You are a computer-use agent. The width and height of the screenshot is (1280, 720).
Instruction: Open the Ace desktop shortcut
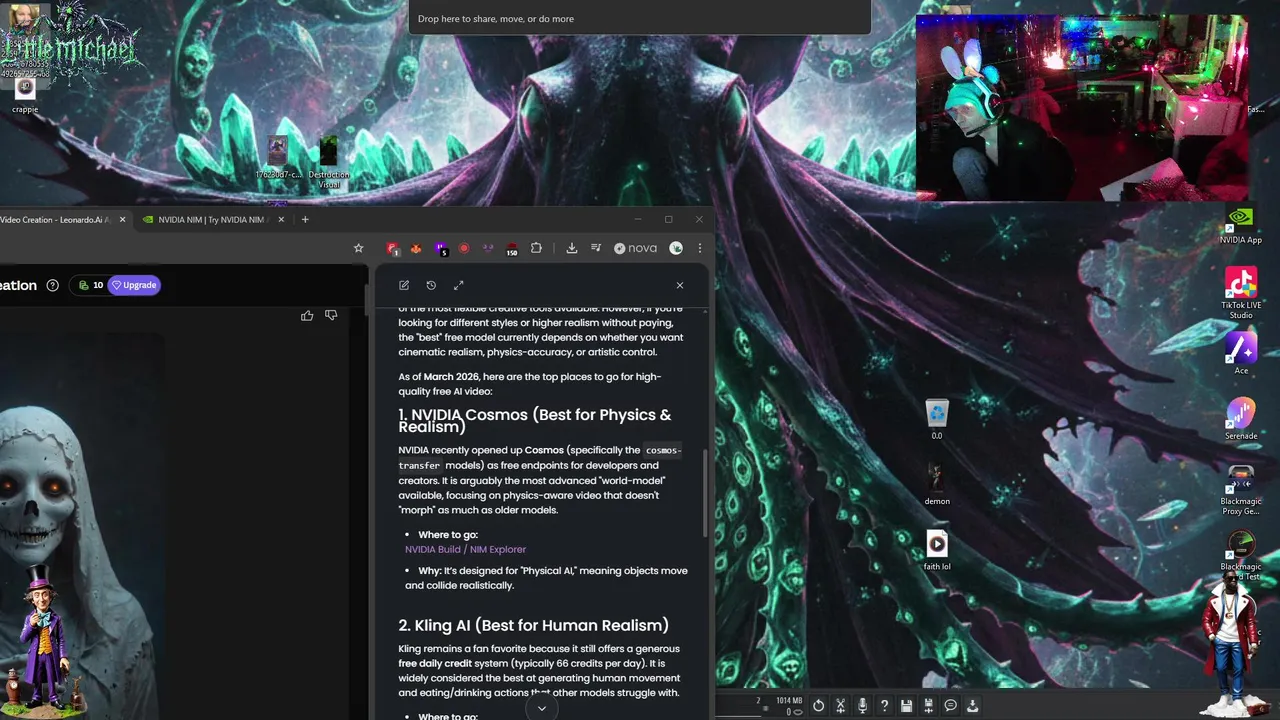coord(1241,353)
